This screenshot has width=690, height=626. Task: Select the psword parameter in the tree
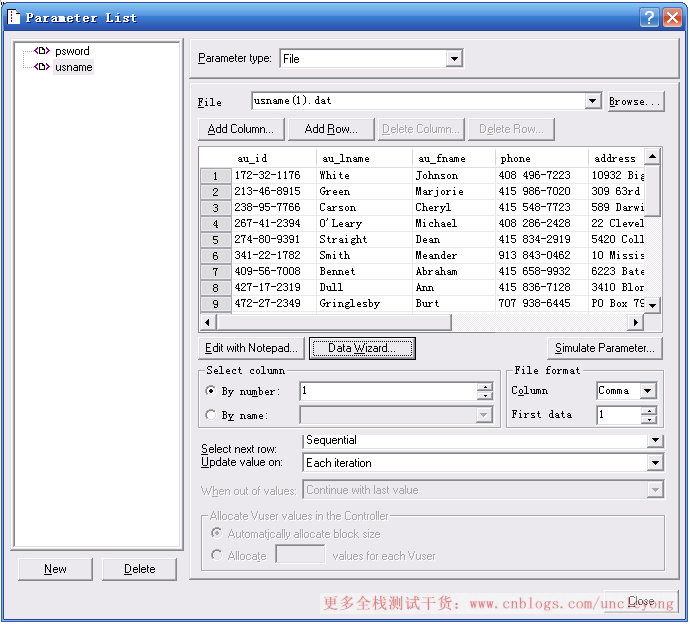pyautogui.click(x=72, y=51)
